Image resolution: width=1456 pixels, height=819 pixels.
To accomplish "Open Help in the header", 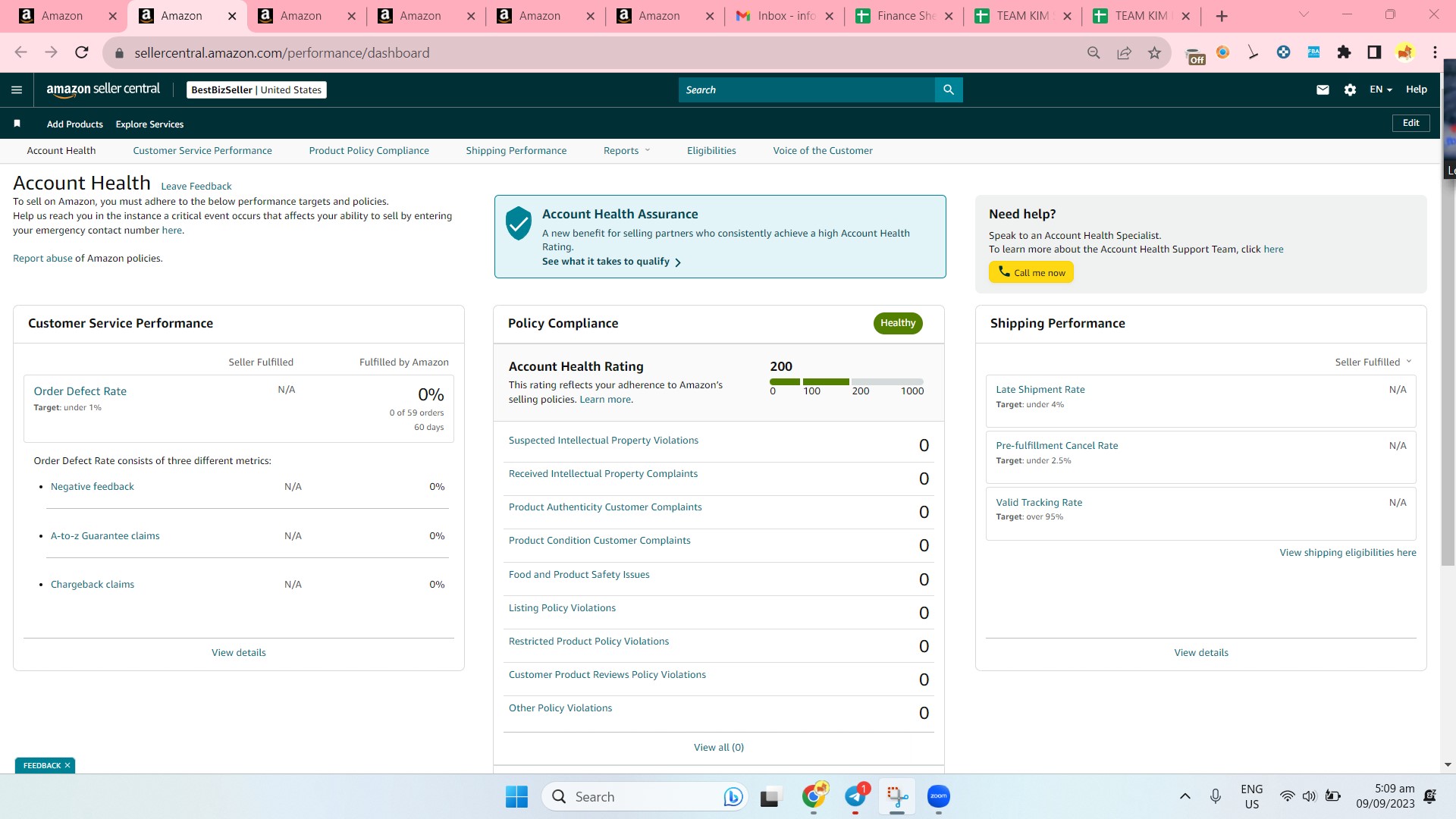I will 1416,89.
